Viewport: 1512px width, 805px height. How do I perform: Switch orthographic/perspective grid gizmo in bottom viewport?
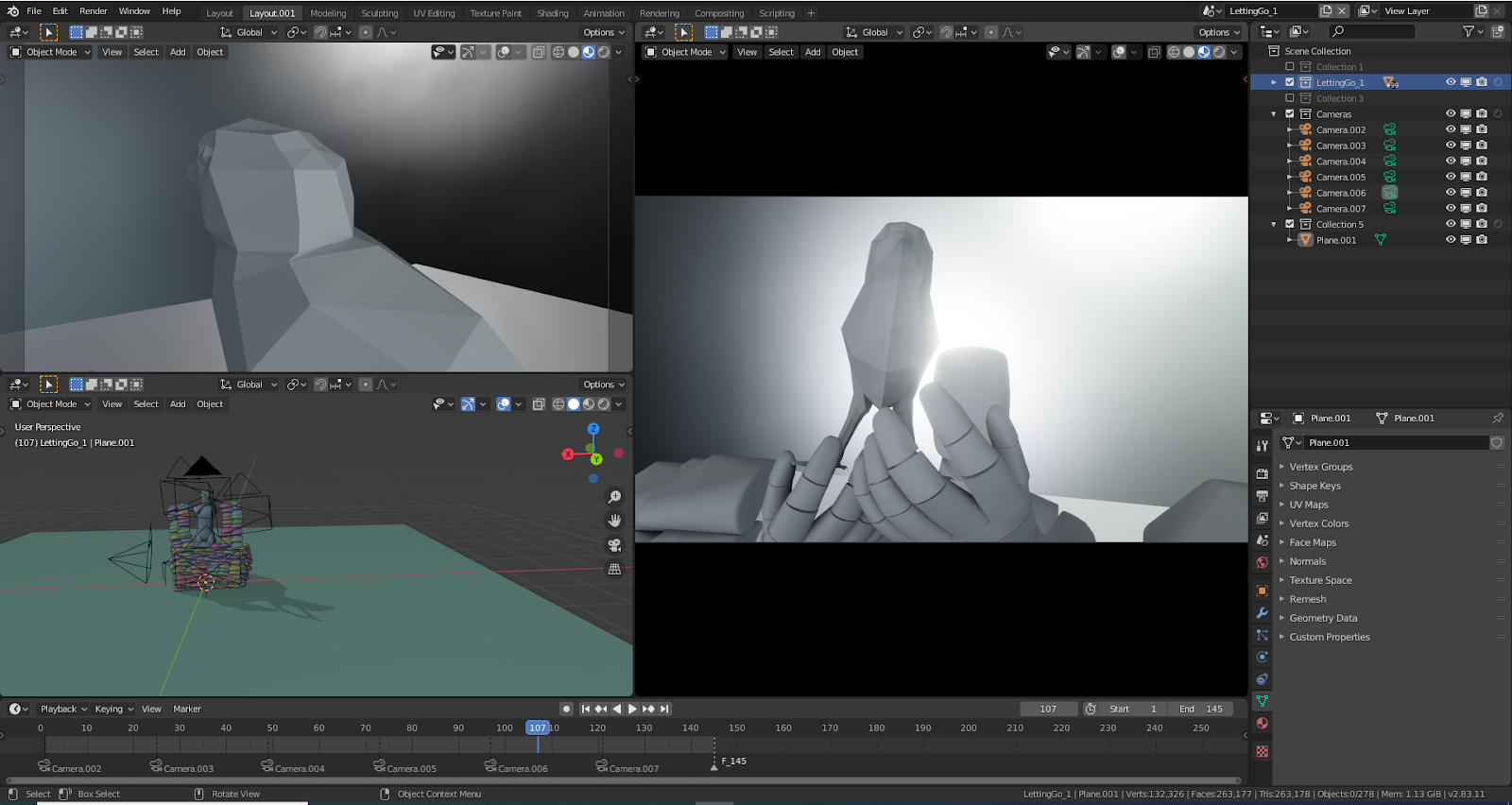pos(615,569)
